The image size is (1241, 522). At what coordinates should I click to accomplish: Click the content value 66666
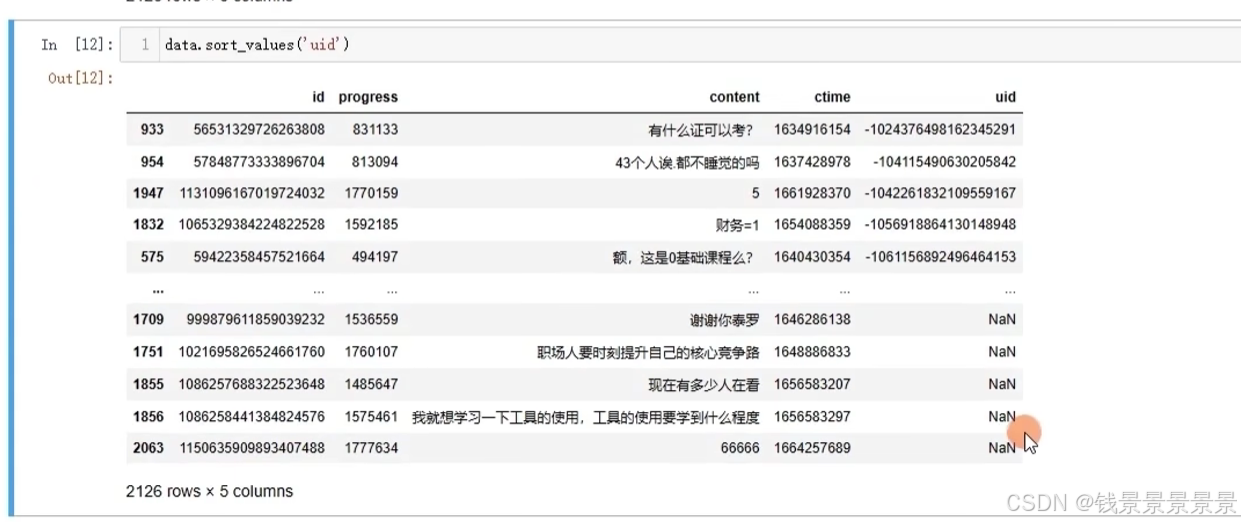click(740, 448)
